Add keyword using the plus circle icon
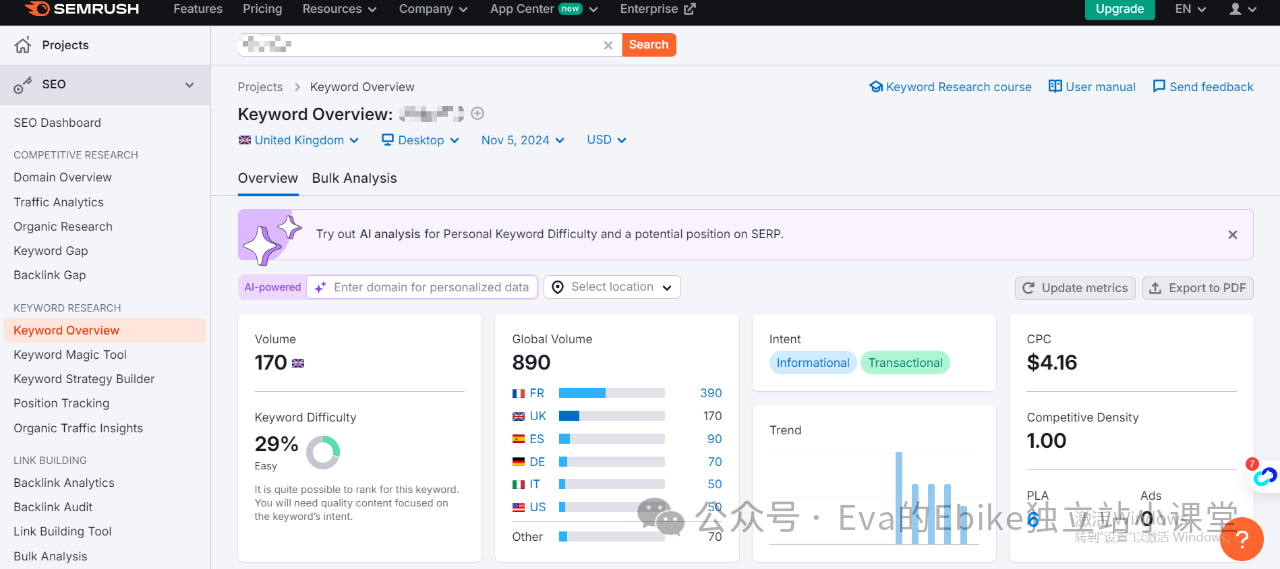Image resolution: width=1280 pixels, height=569 pixels. (x=478, y=114)
